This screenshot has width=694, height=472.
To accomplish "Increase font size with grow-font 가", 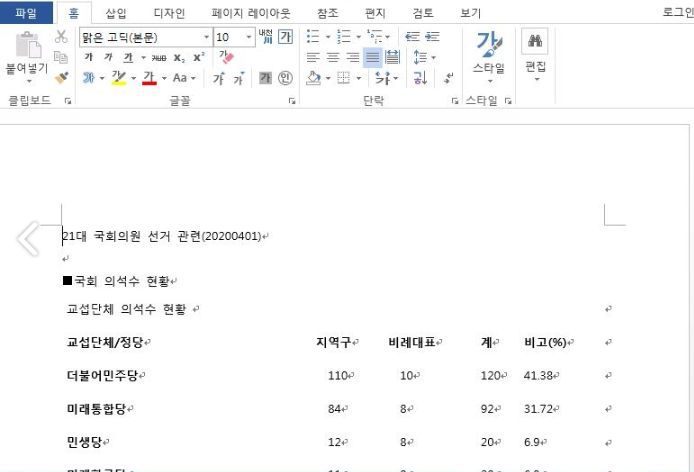I will click(219, 78).
